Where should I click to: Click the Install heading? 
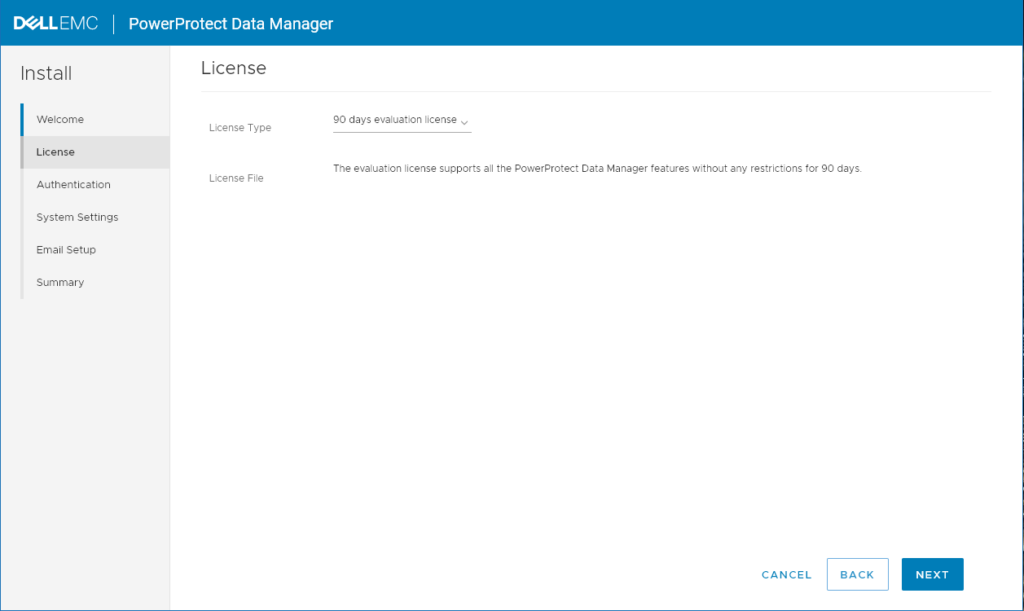[x=47, y=73]
